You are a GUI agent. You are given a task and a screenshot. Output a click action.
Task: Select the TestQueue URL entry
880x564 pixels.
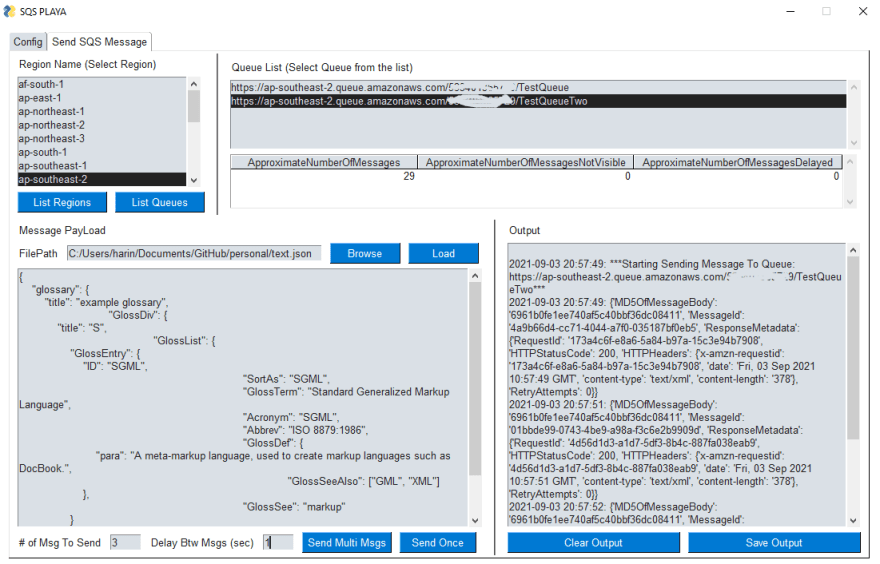pyautogui.click(x=538, y=88)
